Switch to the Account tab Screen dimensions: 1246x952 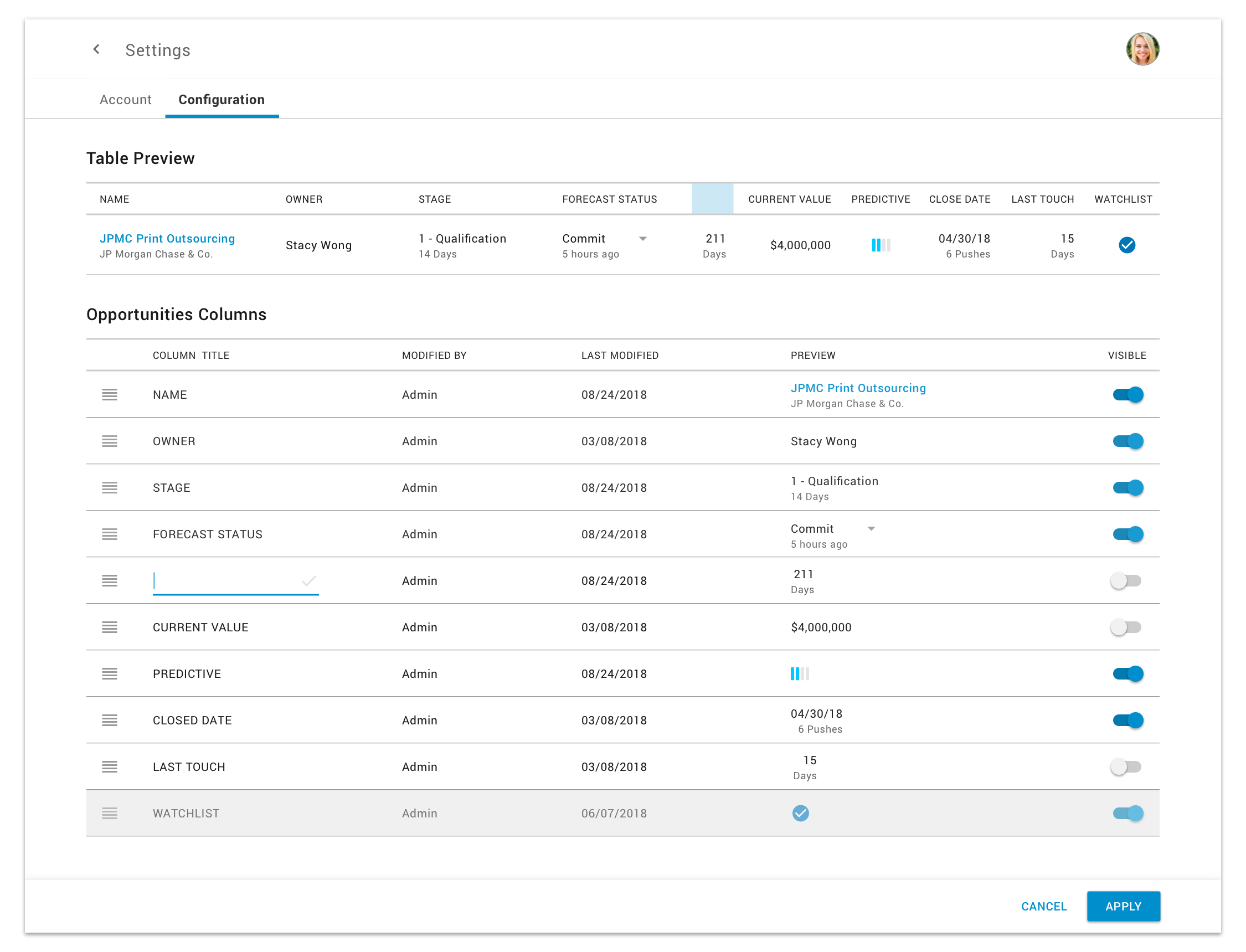[125, 100]
